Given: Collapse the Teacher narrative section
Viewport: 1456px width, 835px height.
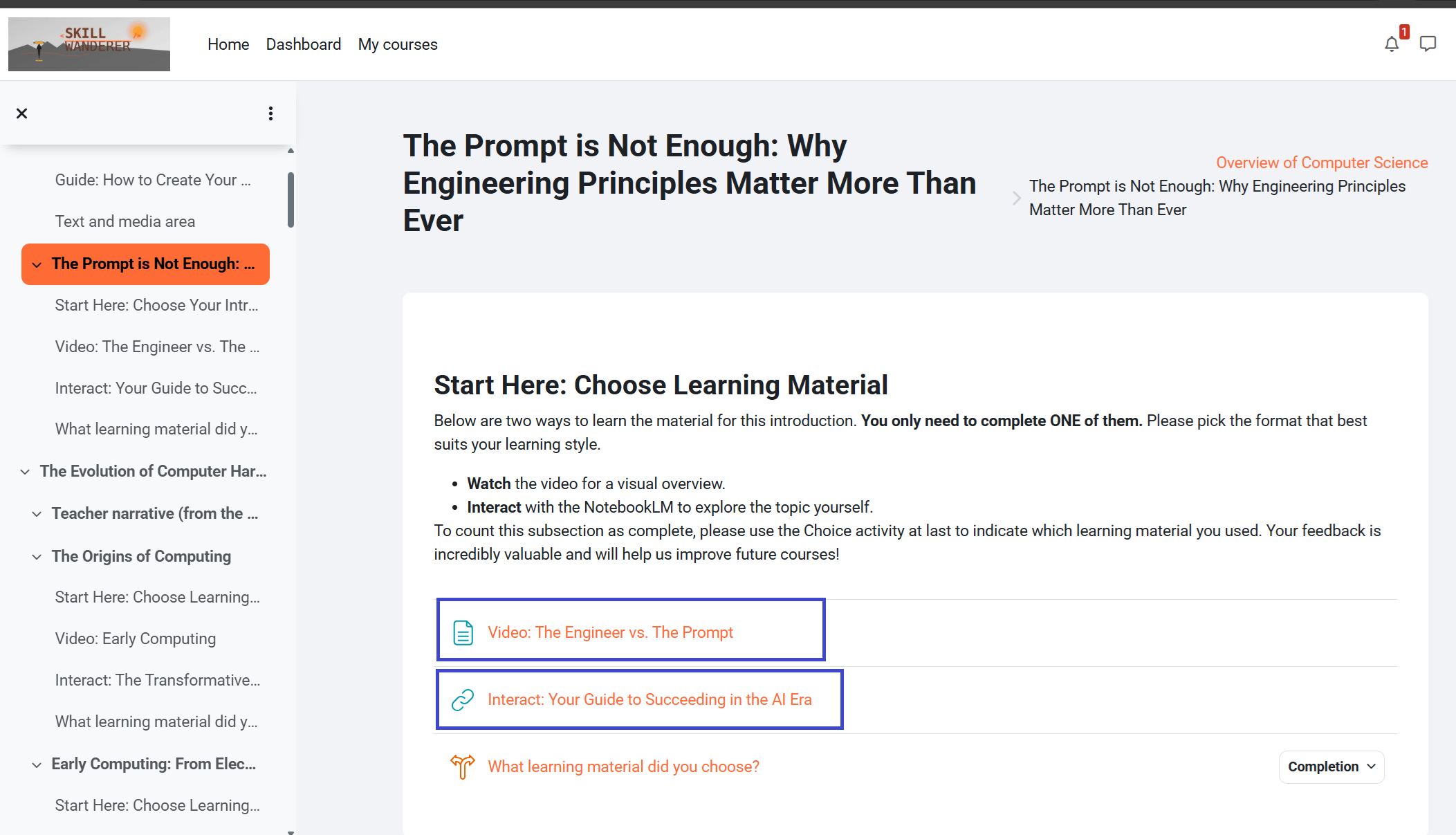Looking at the screenshot, I should tap(37, 514).
